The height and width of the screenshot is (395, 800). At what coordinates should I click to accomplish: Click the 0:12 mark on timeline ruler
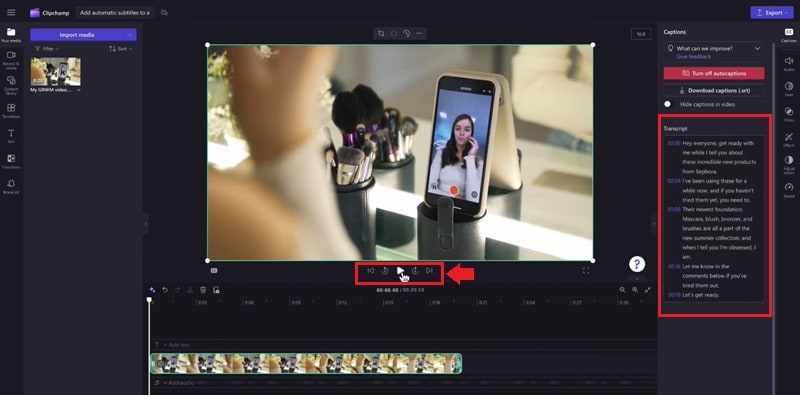pos(342,303)
